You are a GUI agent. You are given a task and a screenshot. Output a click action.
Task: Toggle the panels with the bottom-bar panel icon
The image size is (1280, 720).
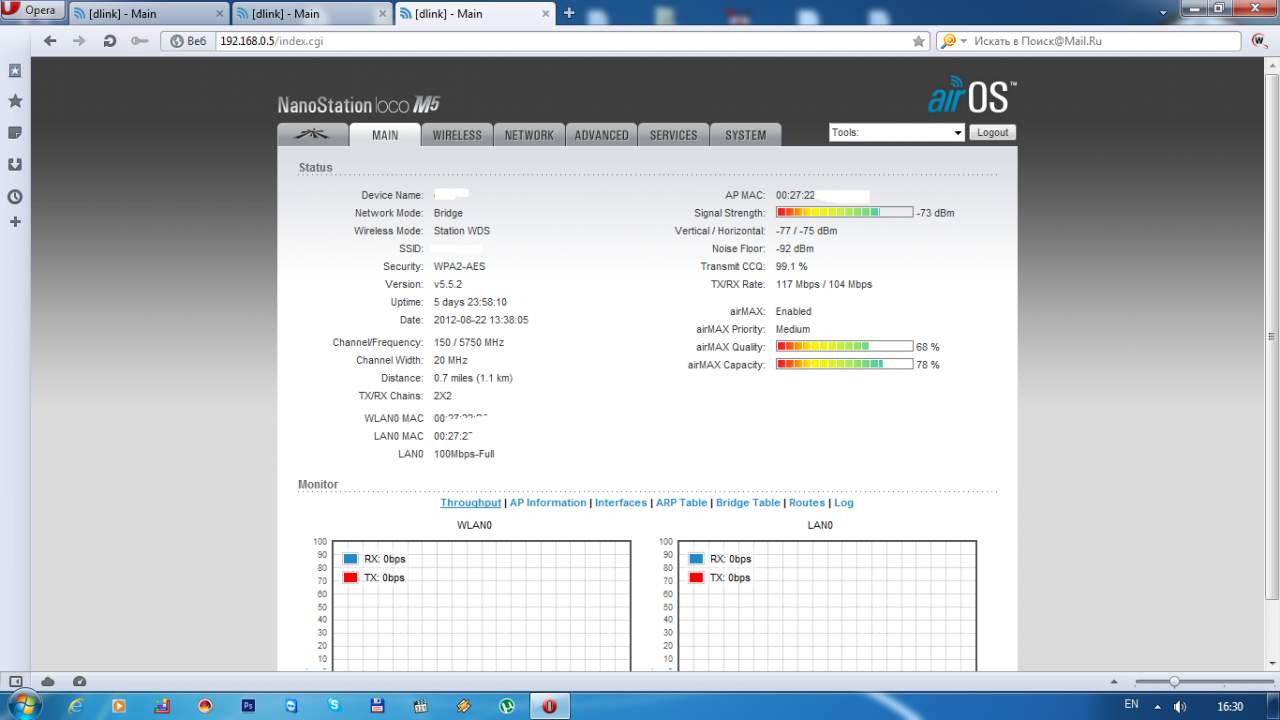click(15, 681)
